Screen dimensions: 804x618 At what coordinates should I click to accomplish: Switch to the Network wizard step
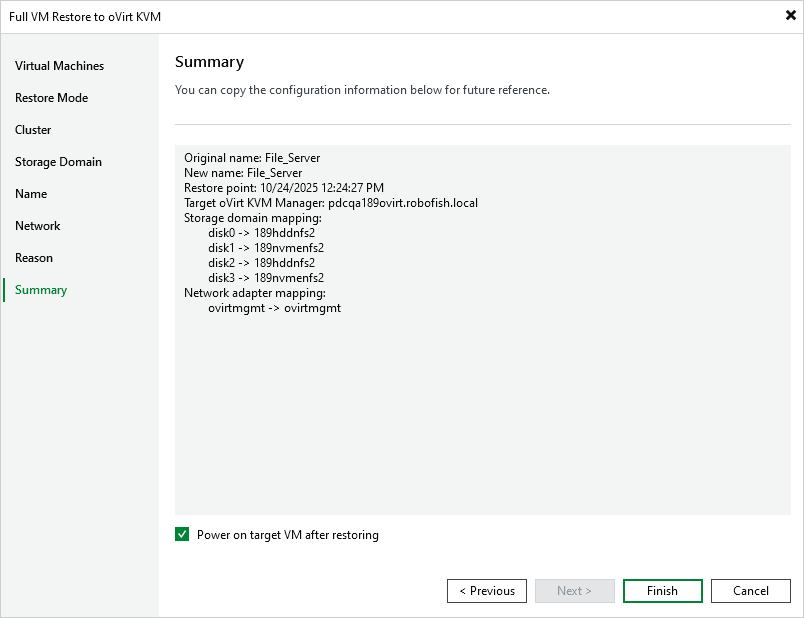38,225
